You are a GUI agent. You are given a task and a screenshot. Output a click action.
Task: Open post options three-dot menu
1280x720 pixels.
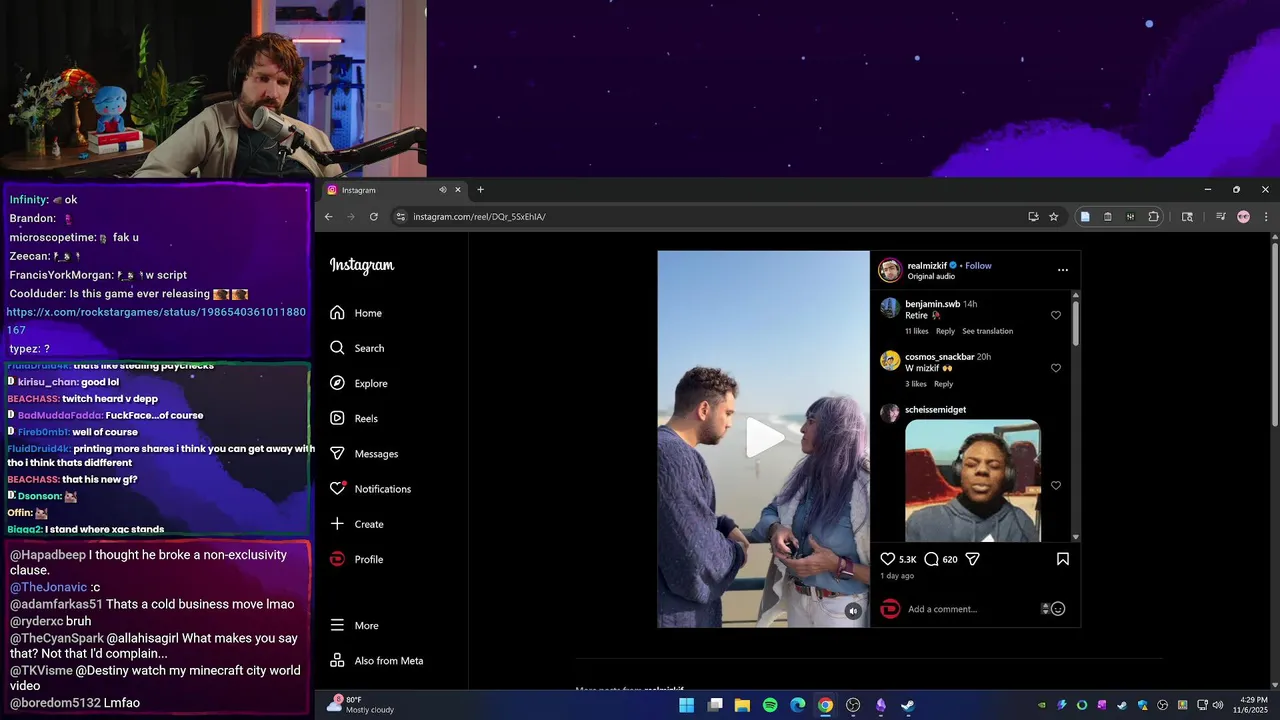(x=1063, y=270)
